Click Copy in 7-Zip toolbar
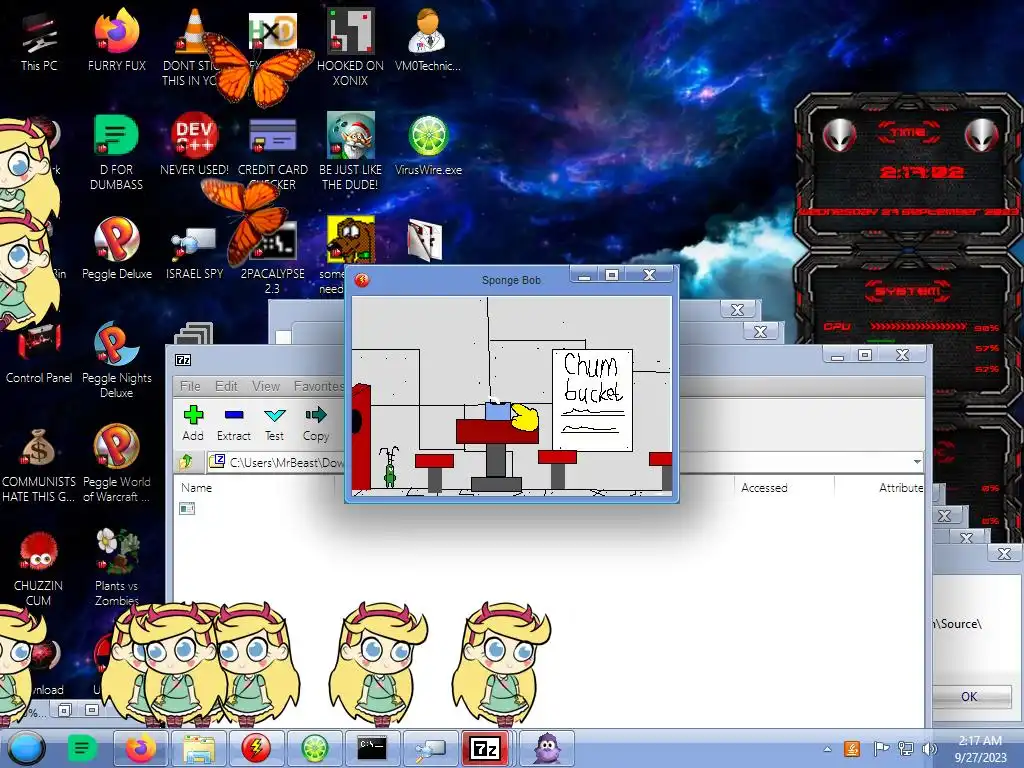 315,423
